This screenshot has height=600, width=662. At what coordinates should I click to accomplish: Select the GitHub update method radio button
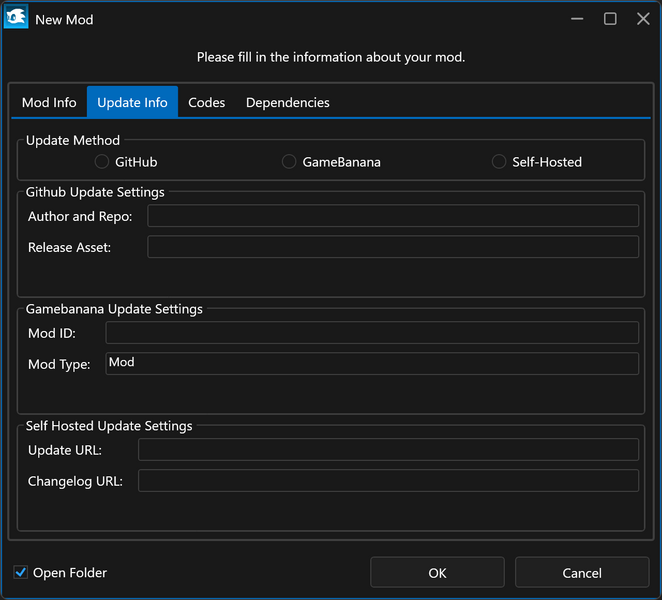(102, 161)
